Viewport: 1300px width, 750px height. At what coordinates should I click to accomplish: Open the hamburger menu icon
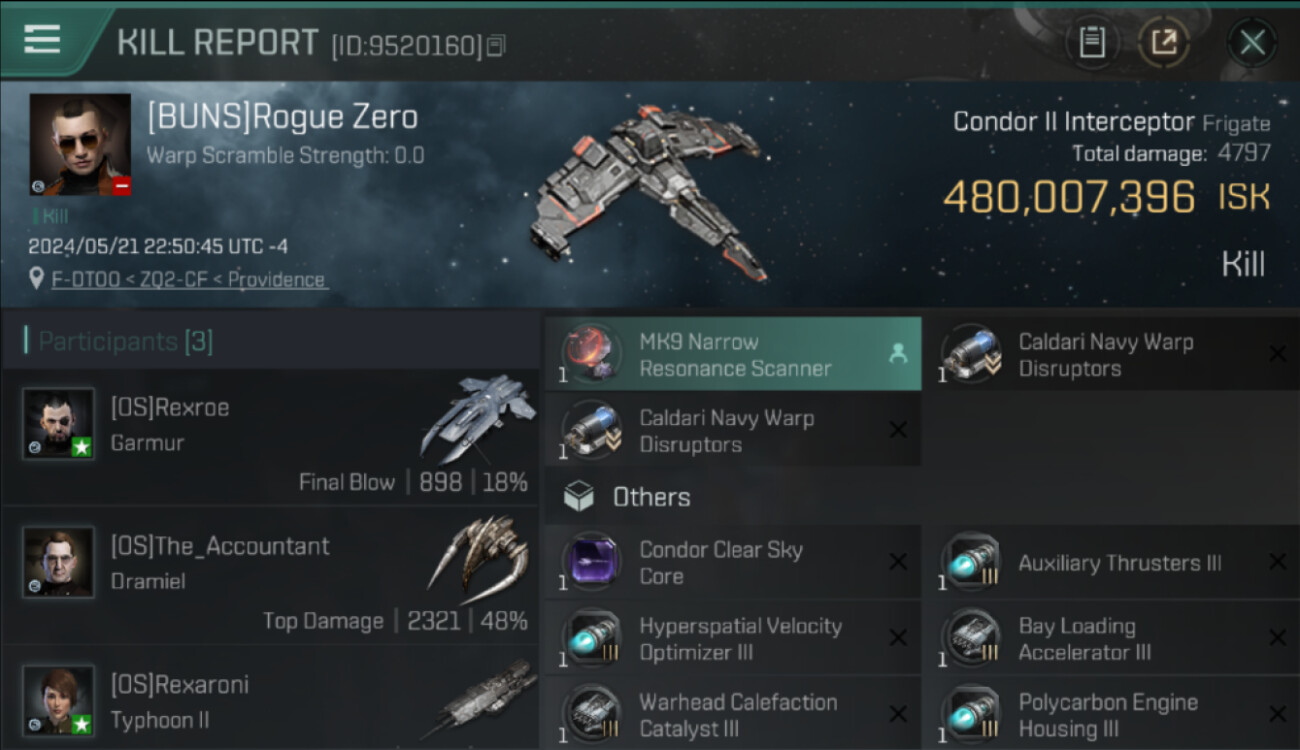[x=41, y=40]
